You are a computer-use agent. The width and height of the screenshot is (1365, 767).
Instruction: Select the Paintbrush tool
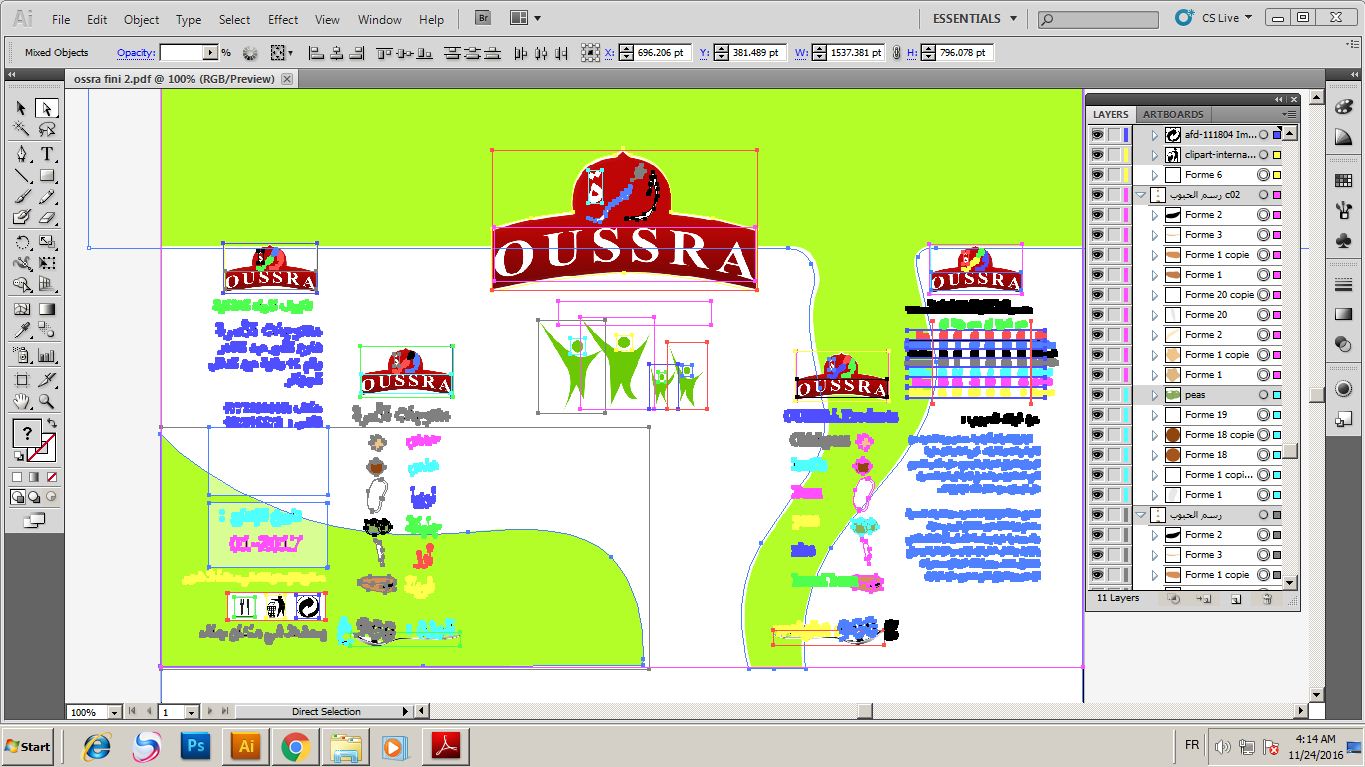pyautogui.click(x=21, y=197)
